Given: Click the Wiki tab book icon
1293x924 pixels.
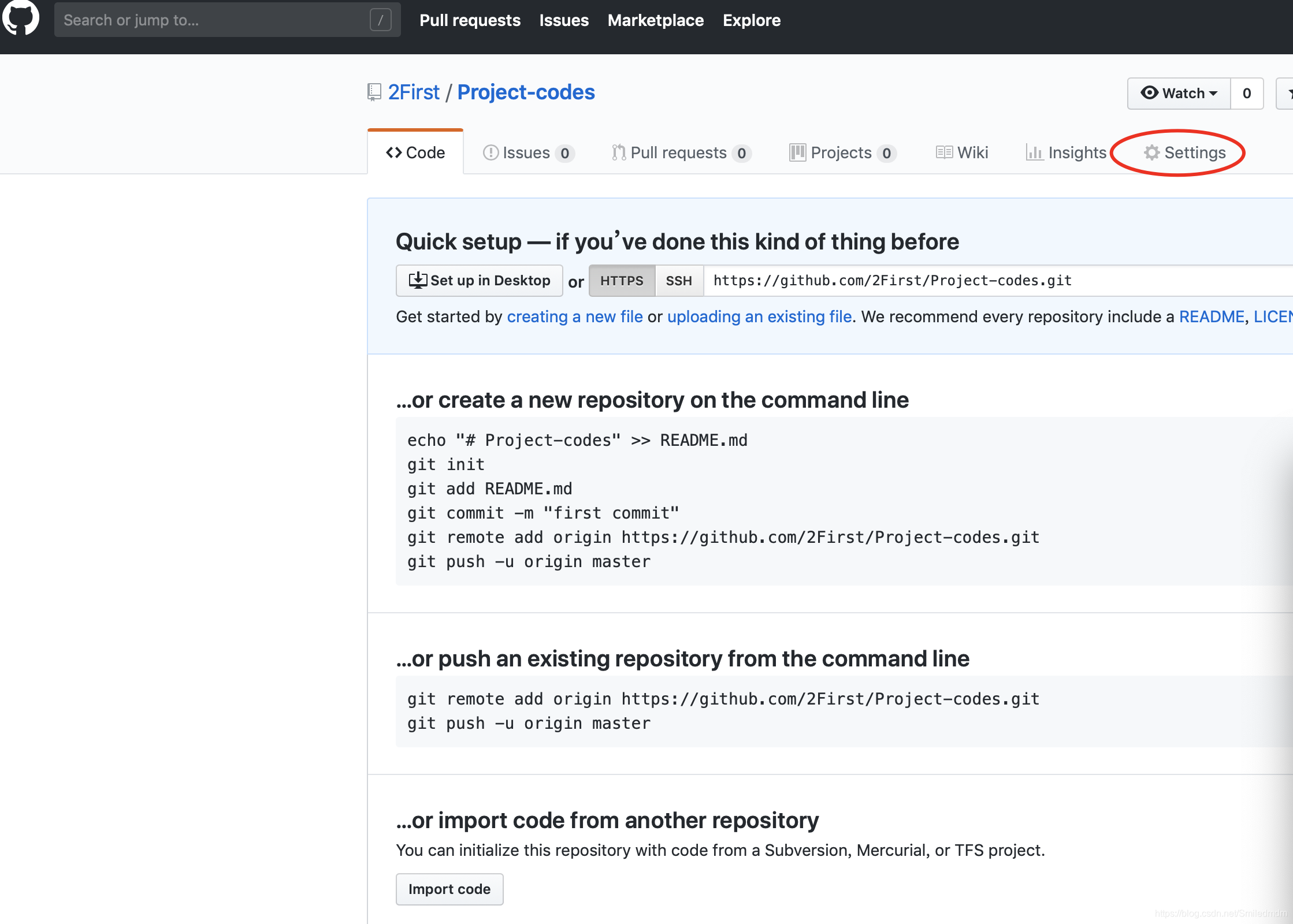Looking at the screenshot, I should click(944, 152).
